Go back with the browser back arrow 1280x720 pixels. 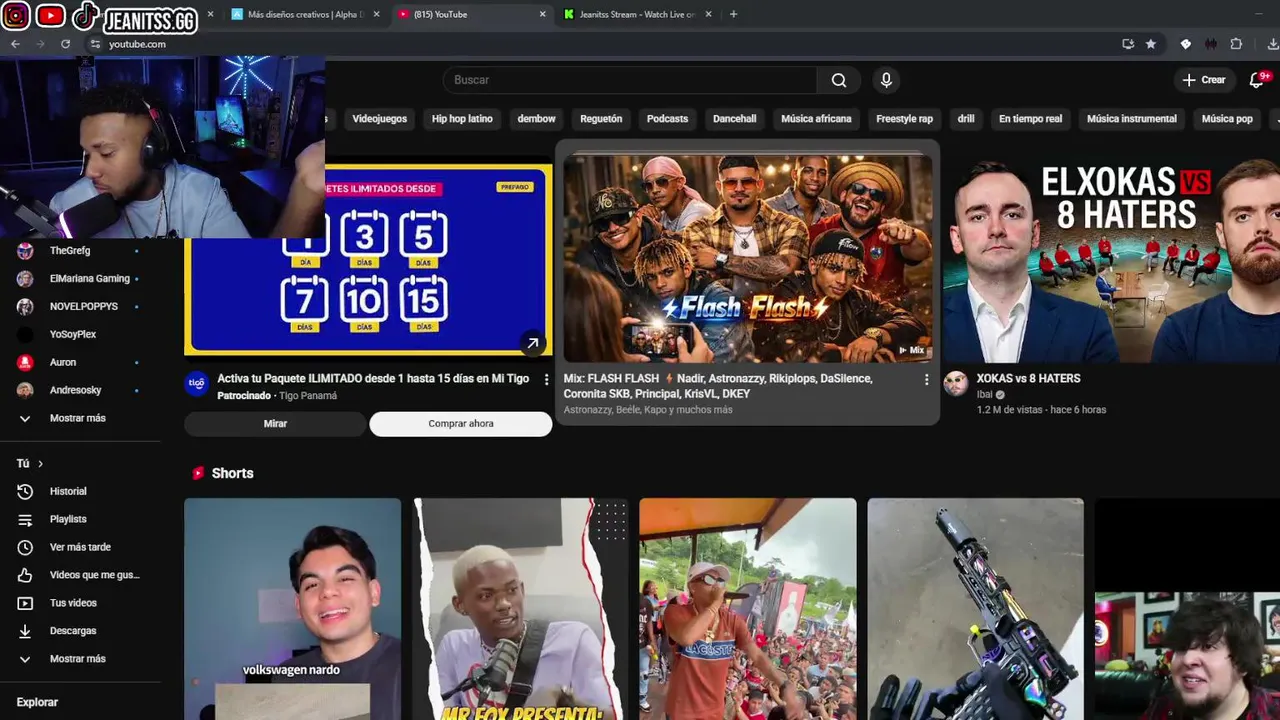click(x=15, y=44)
